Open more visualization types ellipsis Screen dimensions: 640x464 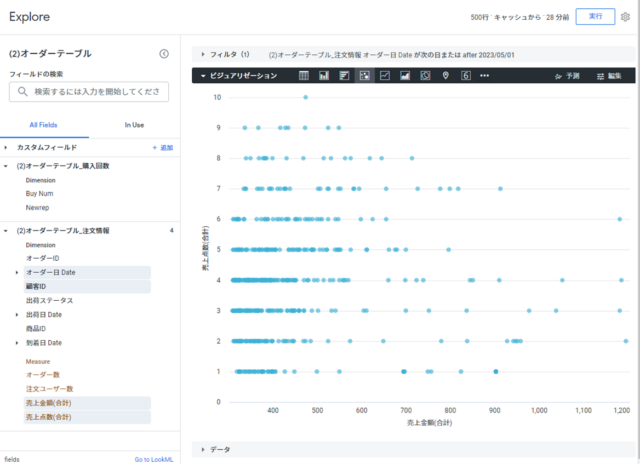click(485, 76)
